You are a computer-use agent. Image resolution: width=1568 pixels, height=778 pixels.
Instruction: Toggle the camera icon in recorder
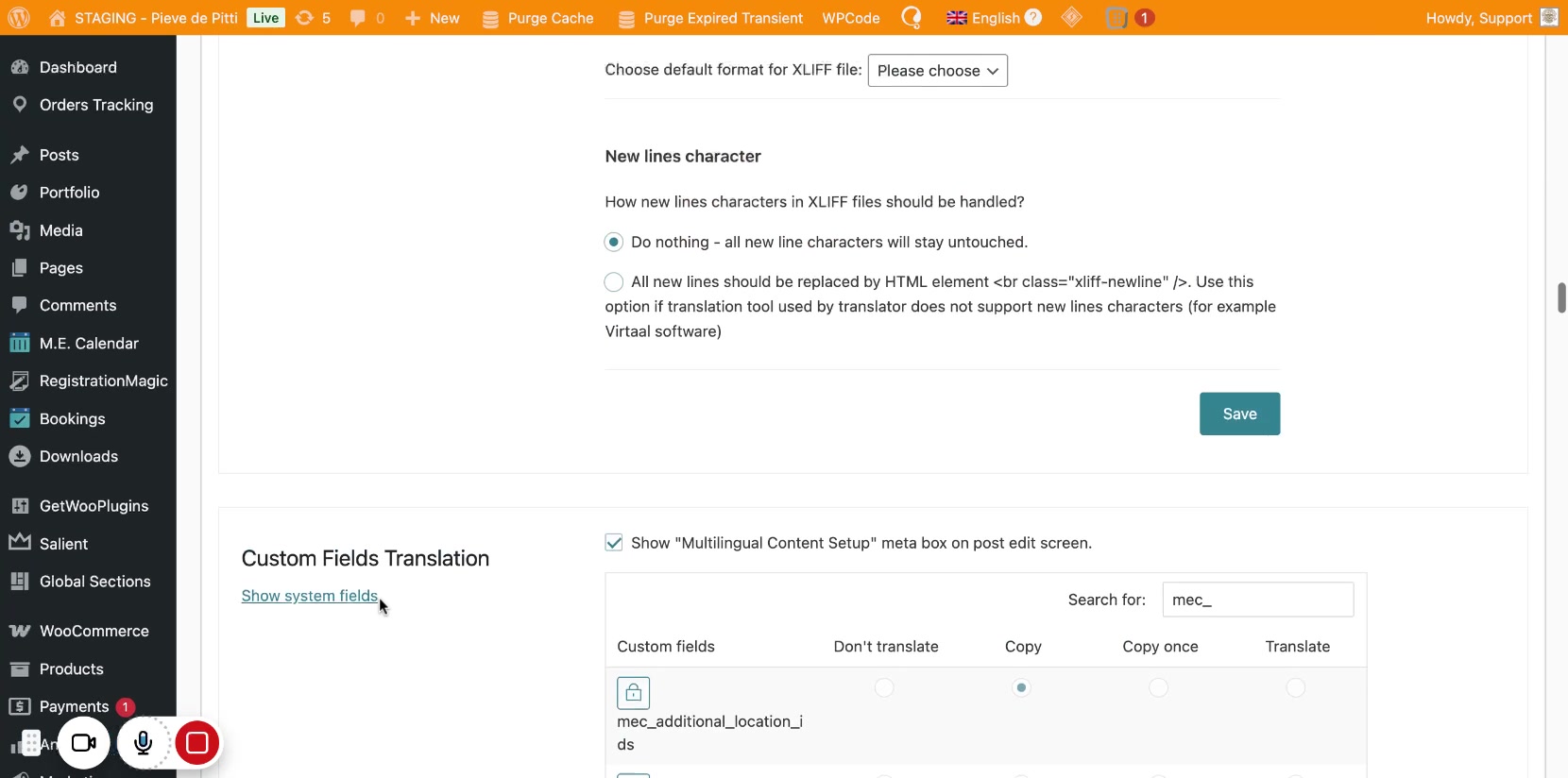point(84,743)
